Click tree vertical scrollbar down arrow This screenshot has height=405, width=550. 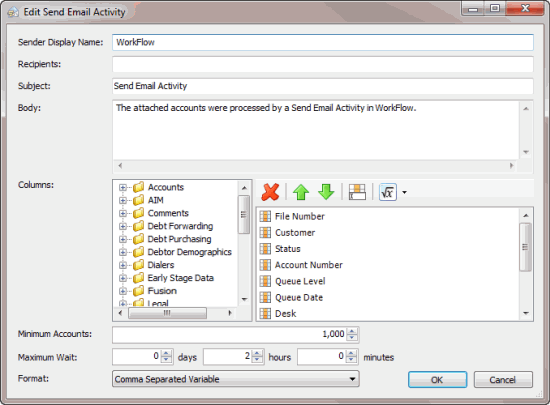coord(244,299)
